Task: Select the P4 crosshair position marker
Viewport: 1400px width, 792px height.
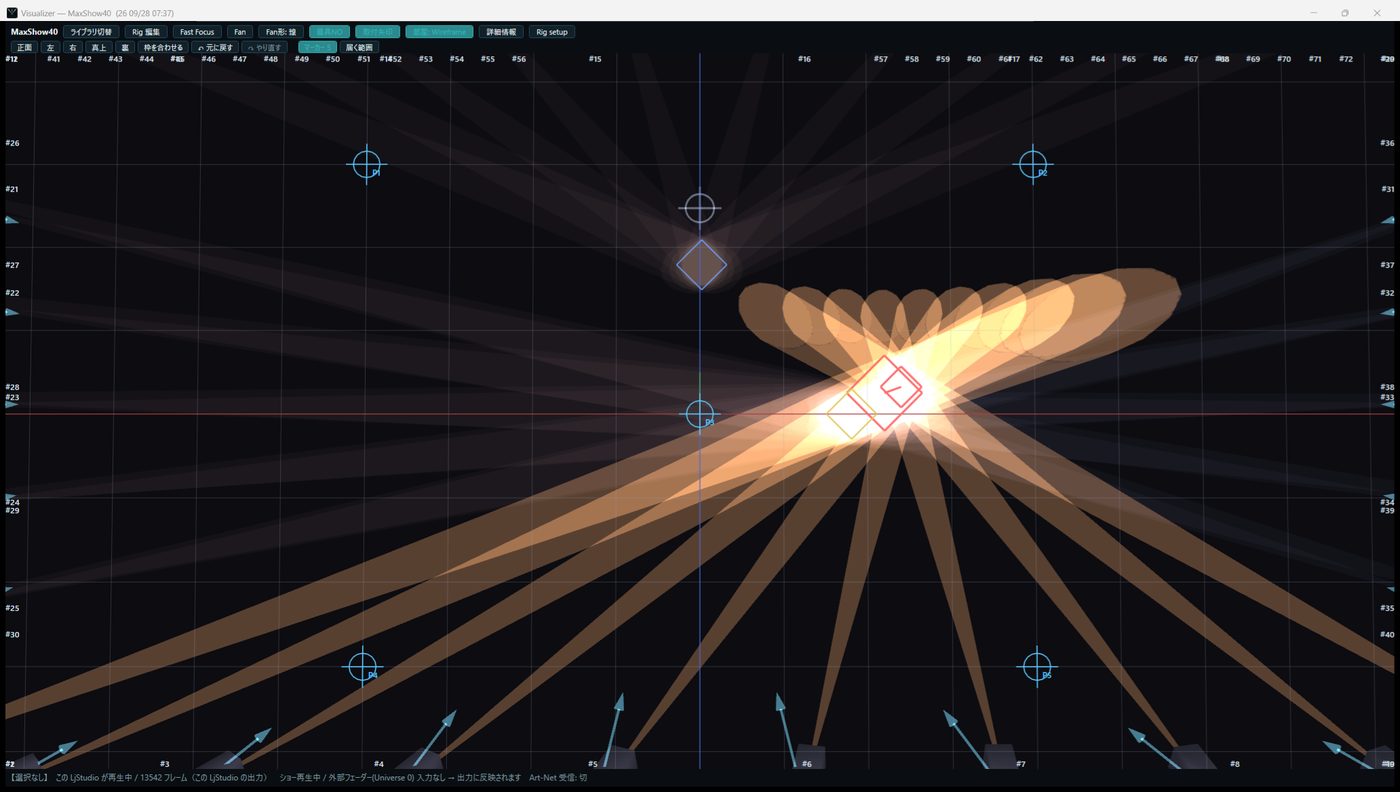Action: point(363,666)
